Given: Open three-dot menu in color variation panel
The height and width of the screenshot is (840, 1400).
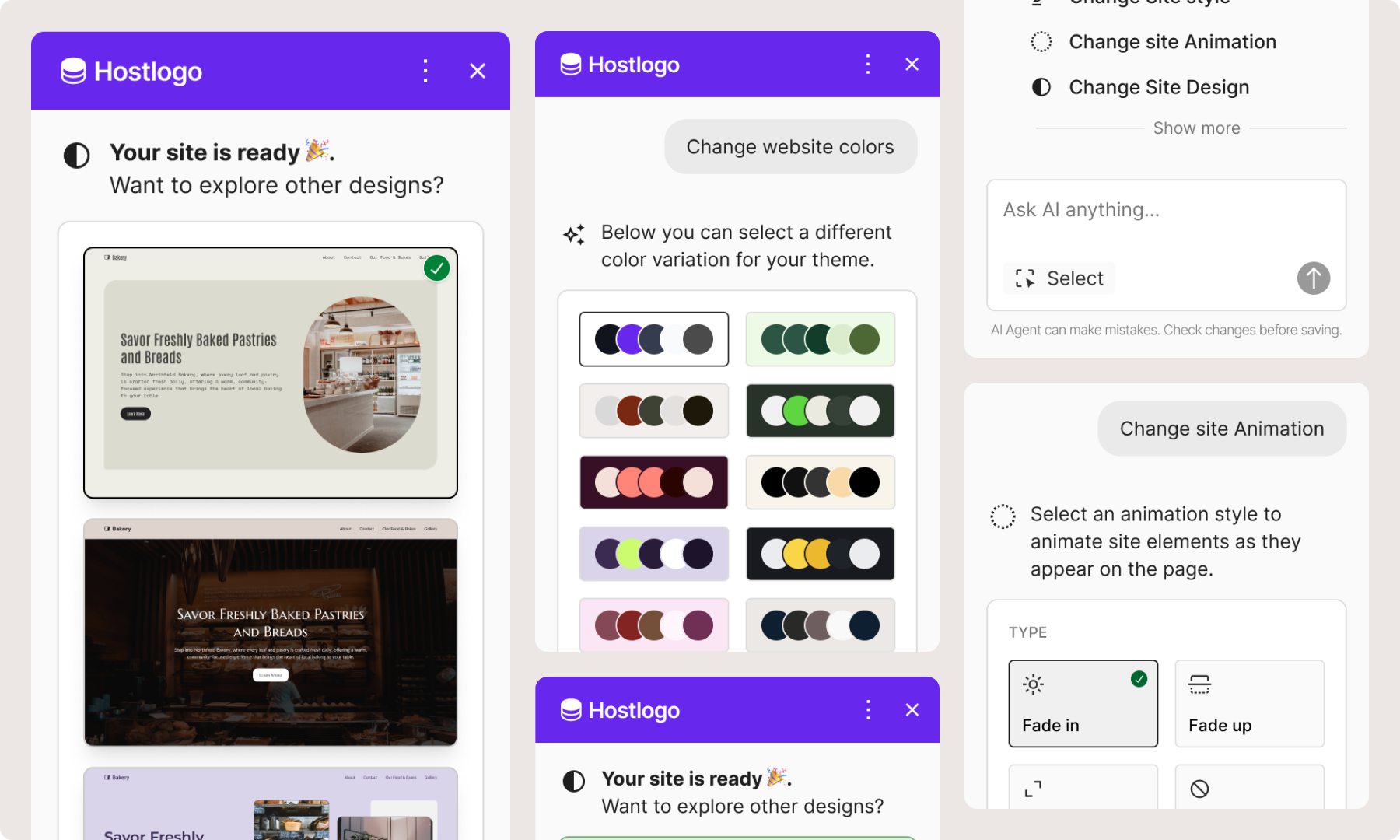Looking at the screenshot, I should [x=868, y=65].
